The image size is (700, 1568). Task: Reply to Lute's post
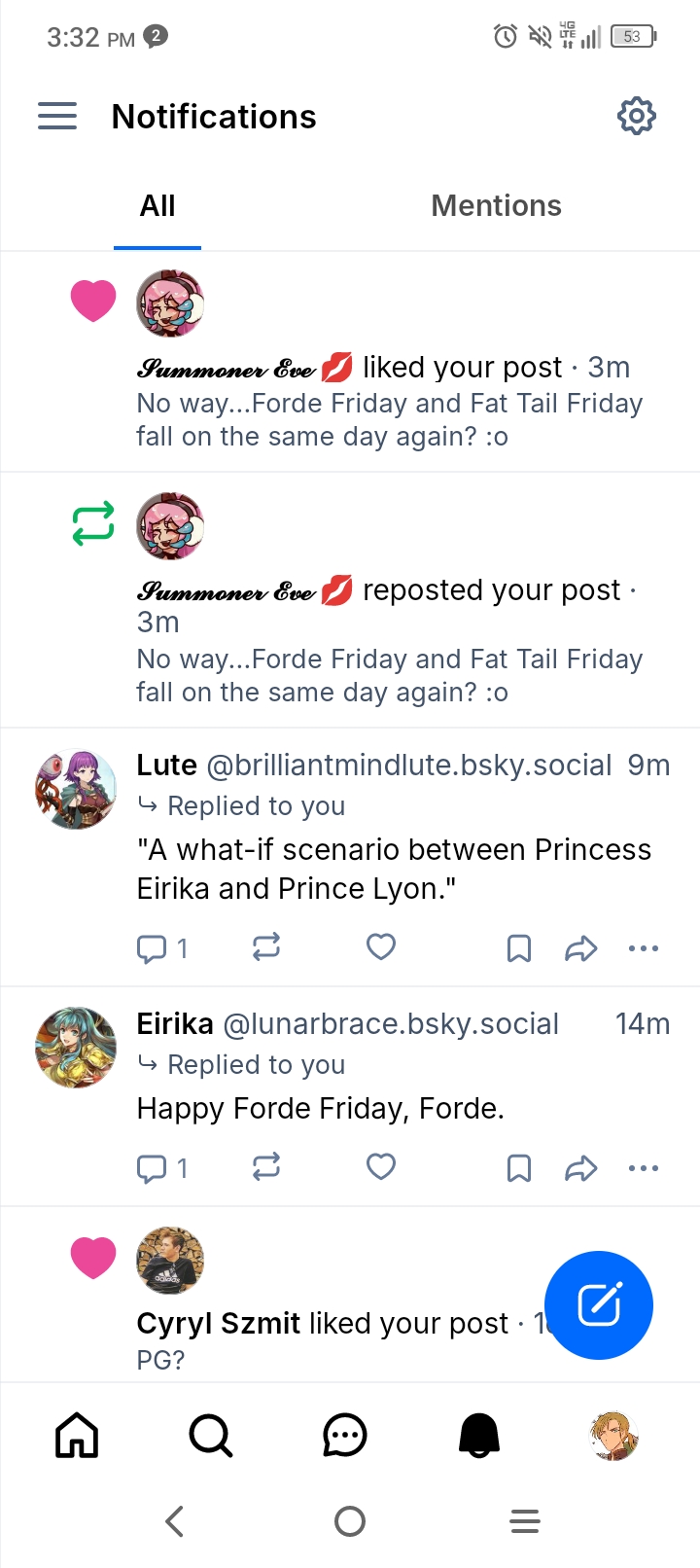click(153, 947)
